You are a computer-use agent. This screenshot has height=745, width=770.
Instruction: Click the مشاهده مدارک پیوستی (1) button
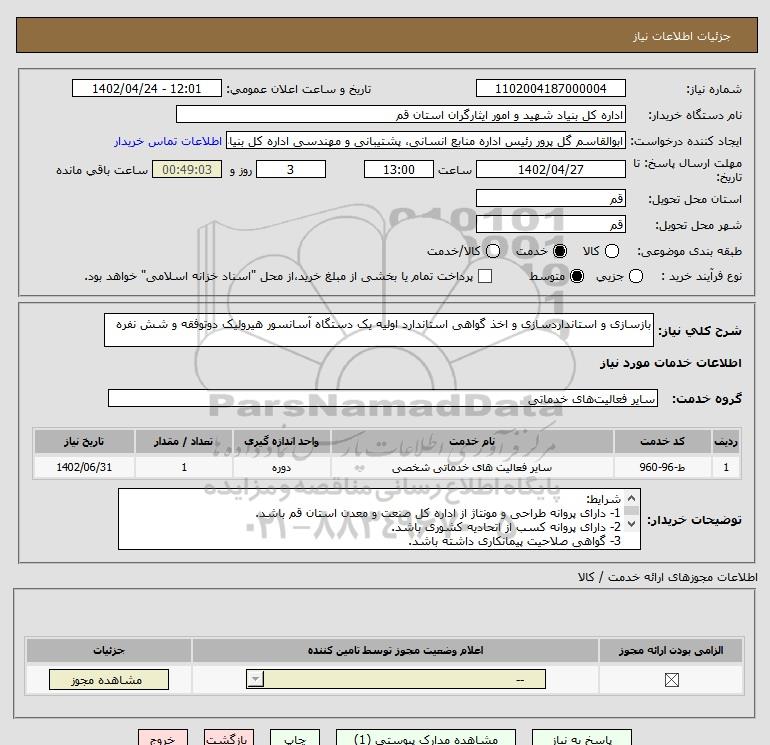coord(426,738)
